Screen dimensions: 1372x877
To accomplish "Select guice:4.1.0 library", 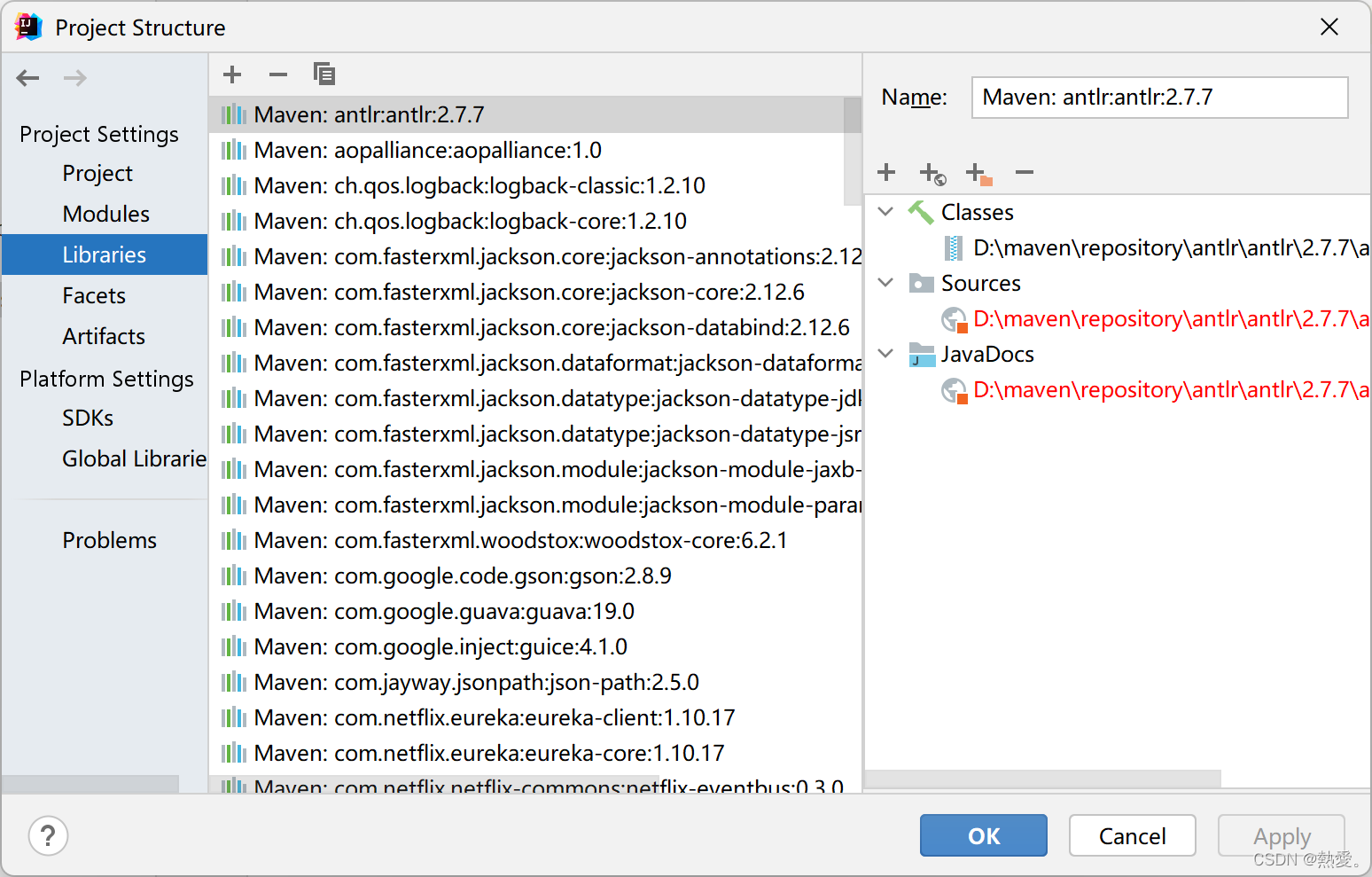I will pos(535,646).
